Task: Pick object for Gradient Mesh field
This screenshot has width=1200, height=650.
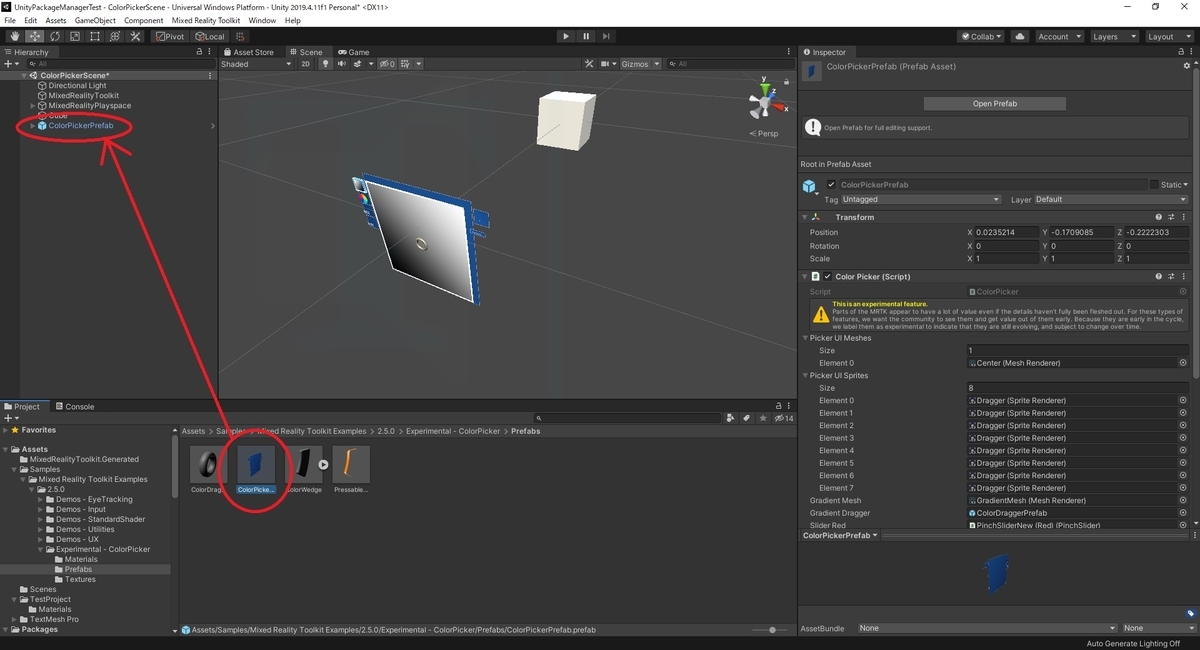Action: pyautogui.click(x=1183, y=501)
